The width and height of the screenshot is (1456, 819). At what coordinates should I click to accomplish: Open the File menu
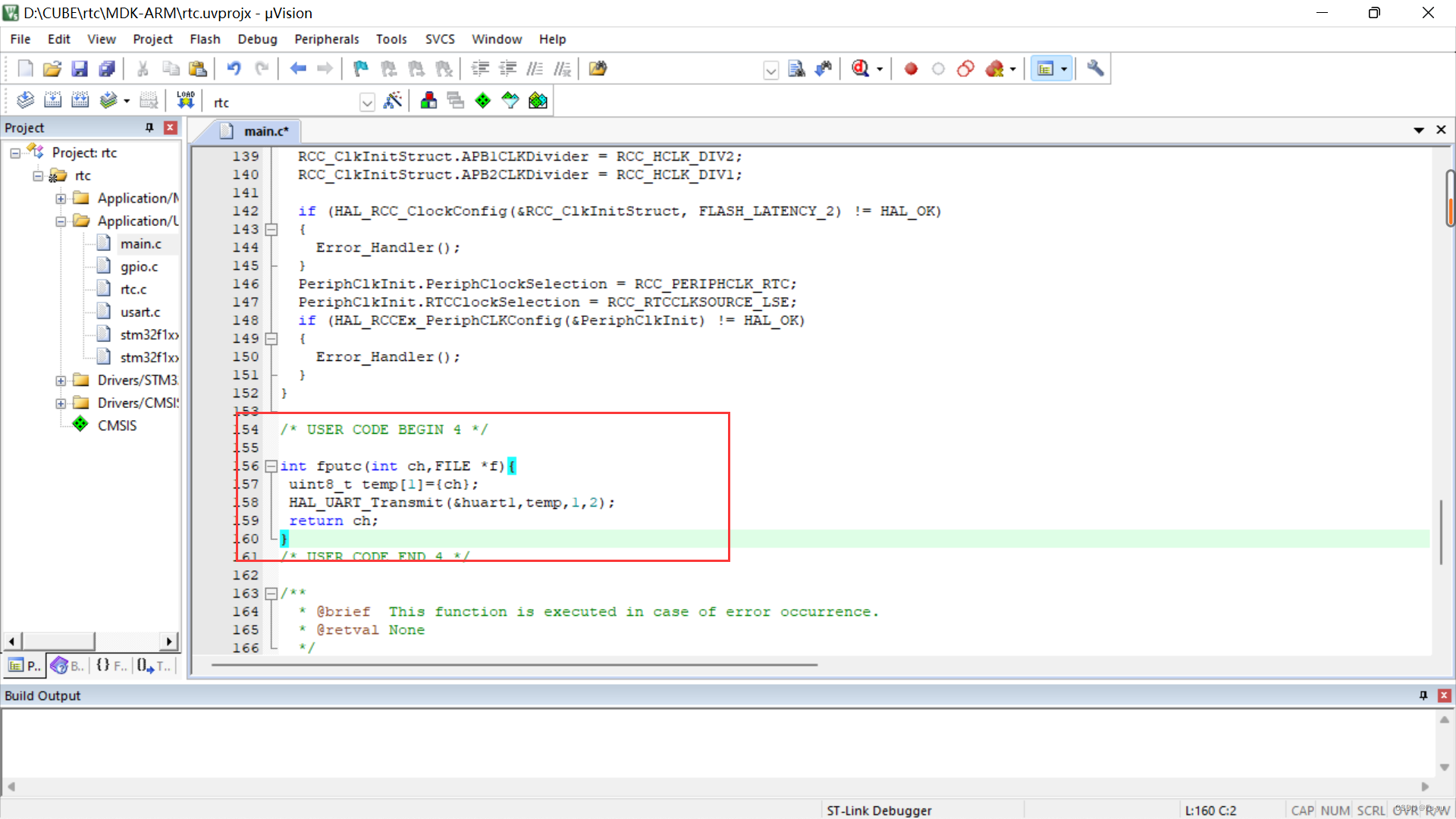[20, 39]
